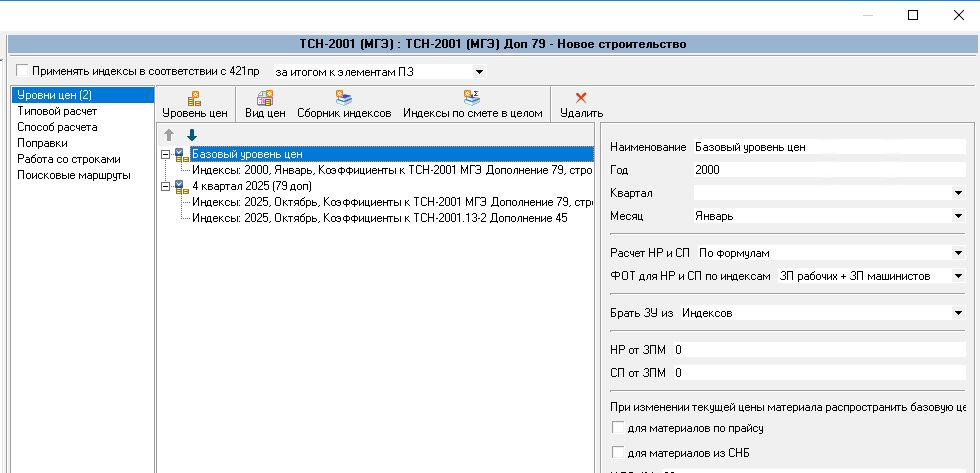This screenshot has width=980, height=473.
Task: Open ФОТ для НР и СП dropdown
Action: pos(959,276)
